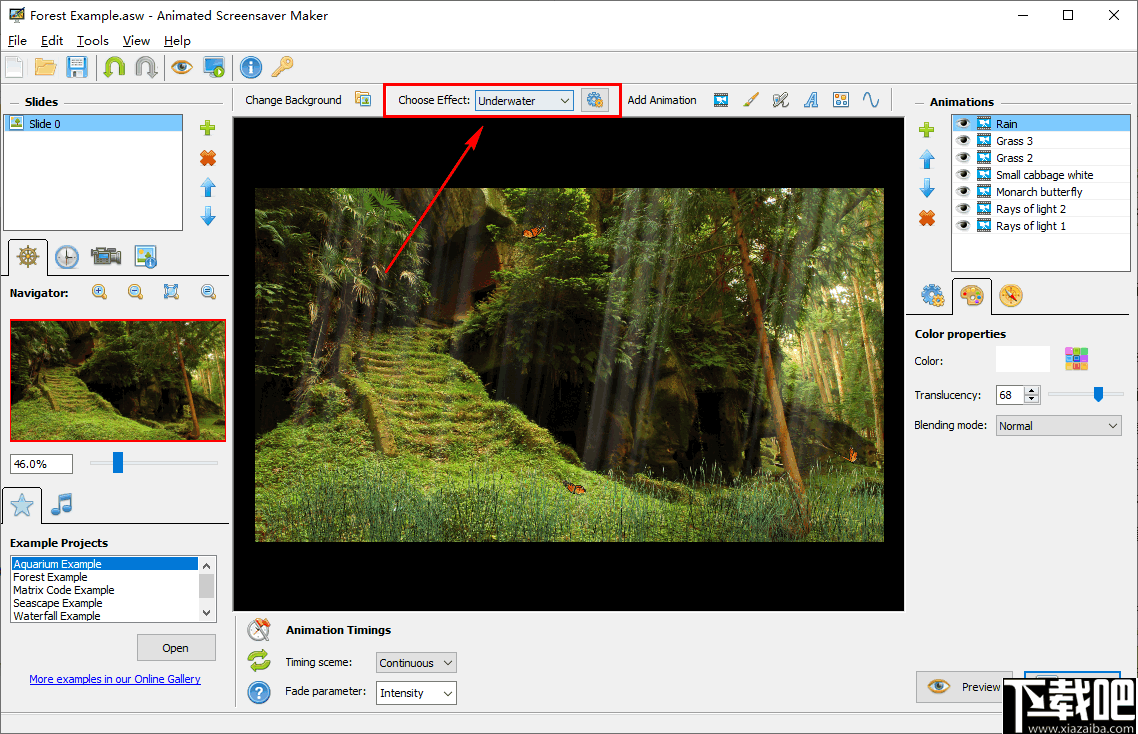This screenshot has height=734, width=1138.
Task: Switch to the camera tab under Slides
Action: click(106, 256)
